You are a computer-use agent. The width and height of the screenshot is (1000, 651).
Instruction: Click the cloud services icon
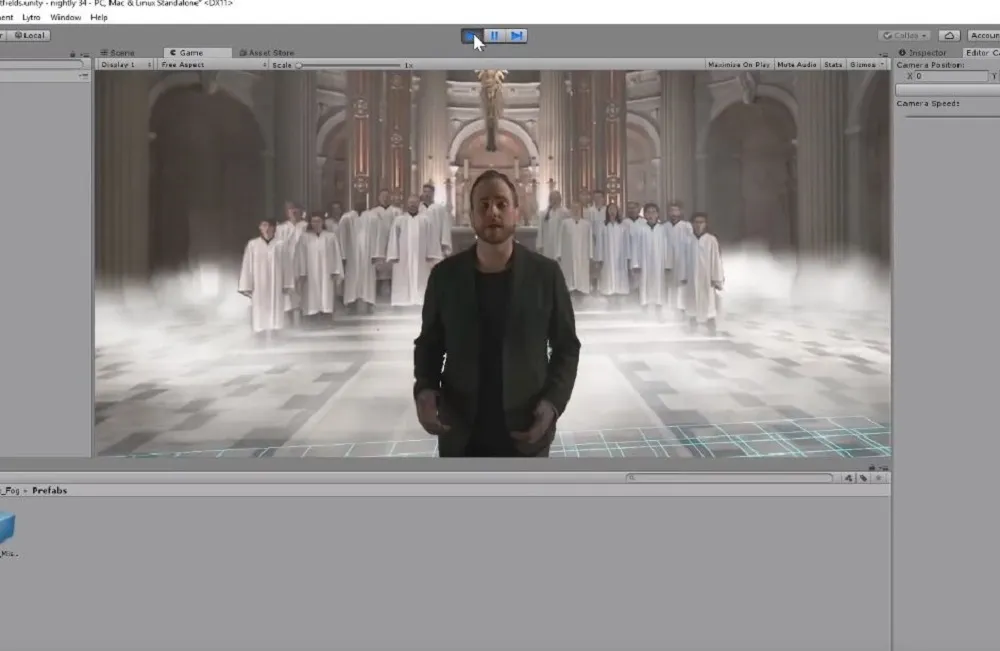click(x=949, y=36)
